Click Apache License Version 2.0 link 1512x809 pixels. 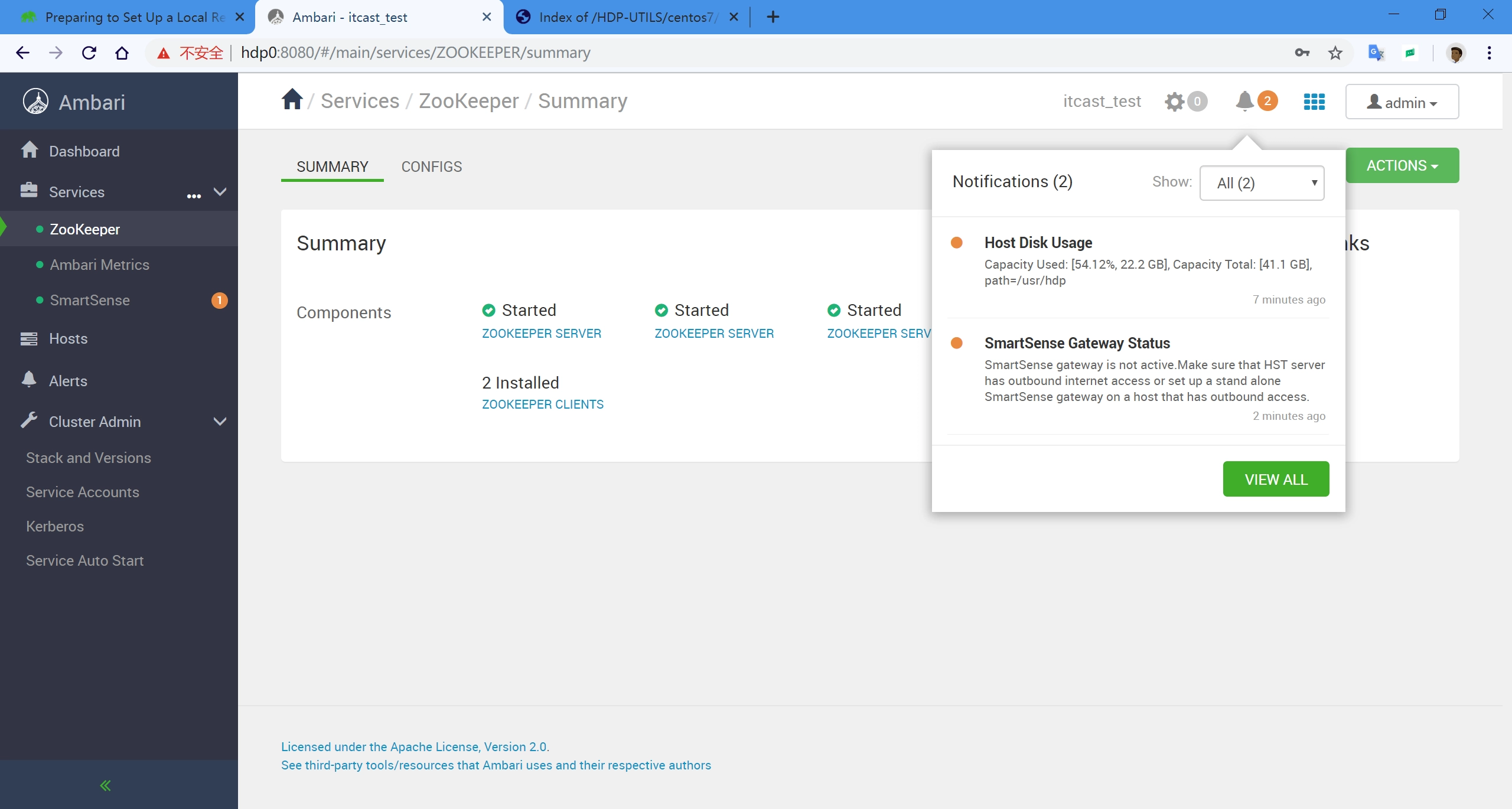coord(414,746)
